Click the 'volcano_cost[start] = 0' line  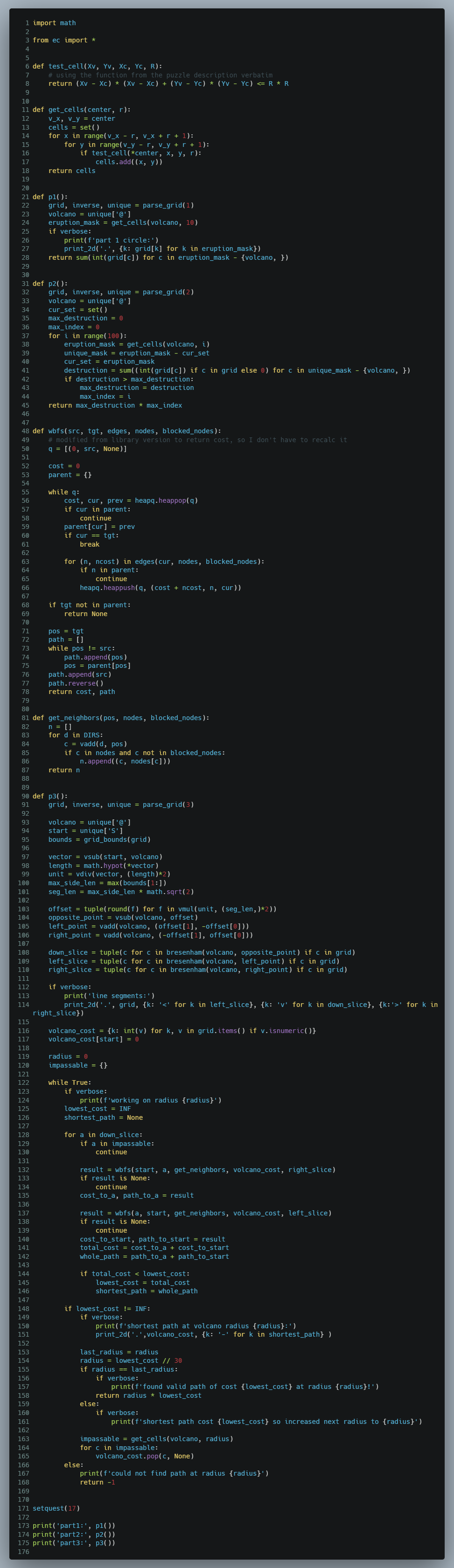(94, 1039)
